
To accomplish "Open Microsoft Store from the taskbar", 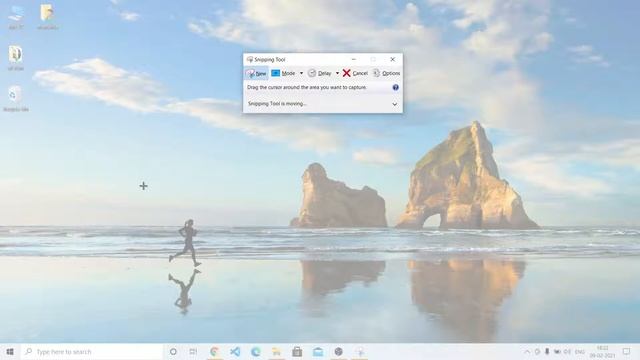I will (297, 351).
